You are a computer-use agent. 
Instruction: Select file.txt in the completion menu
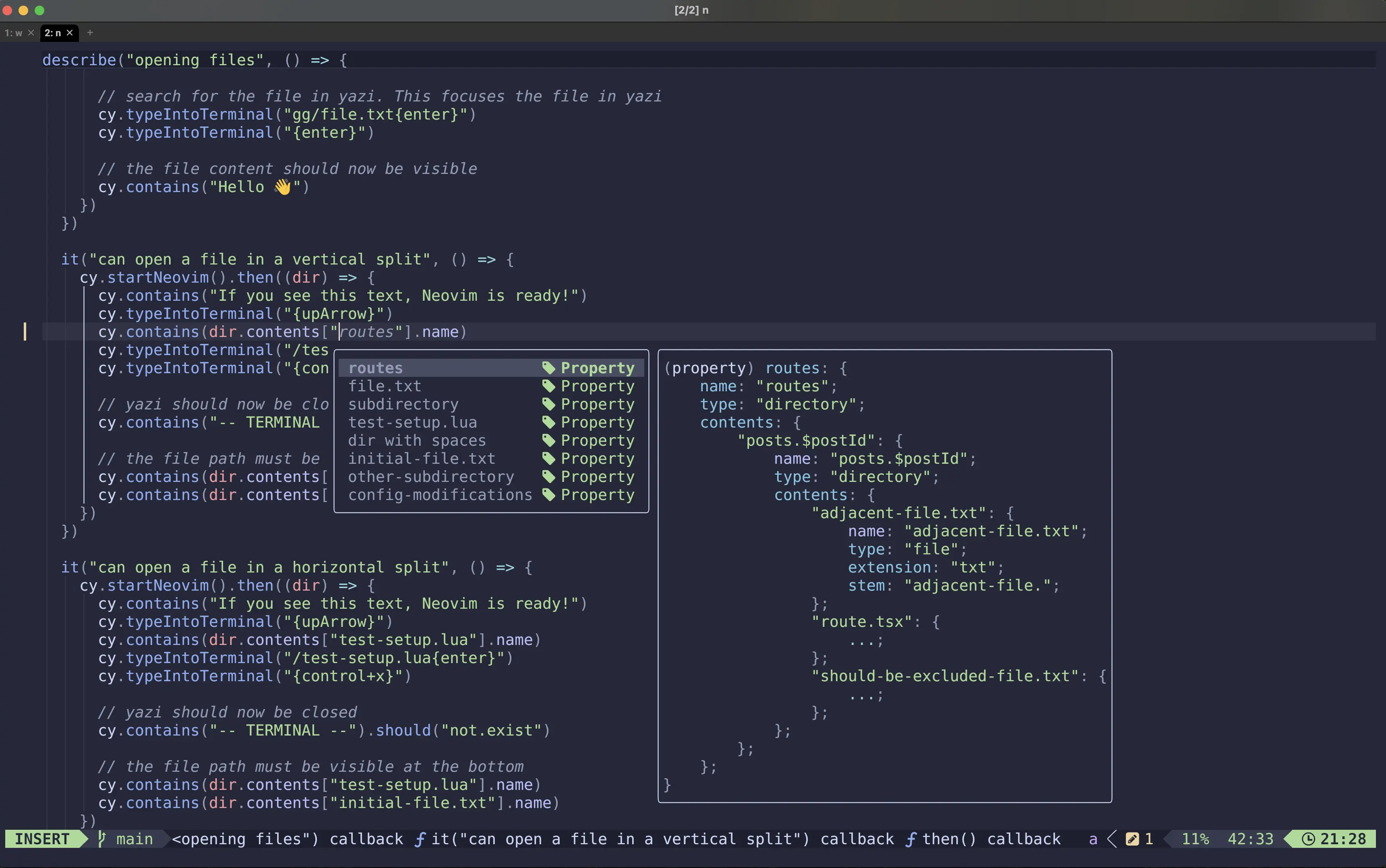[x=384, y=386]
